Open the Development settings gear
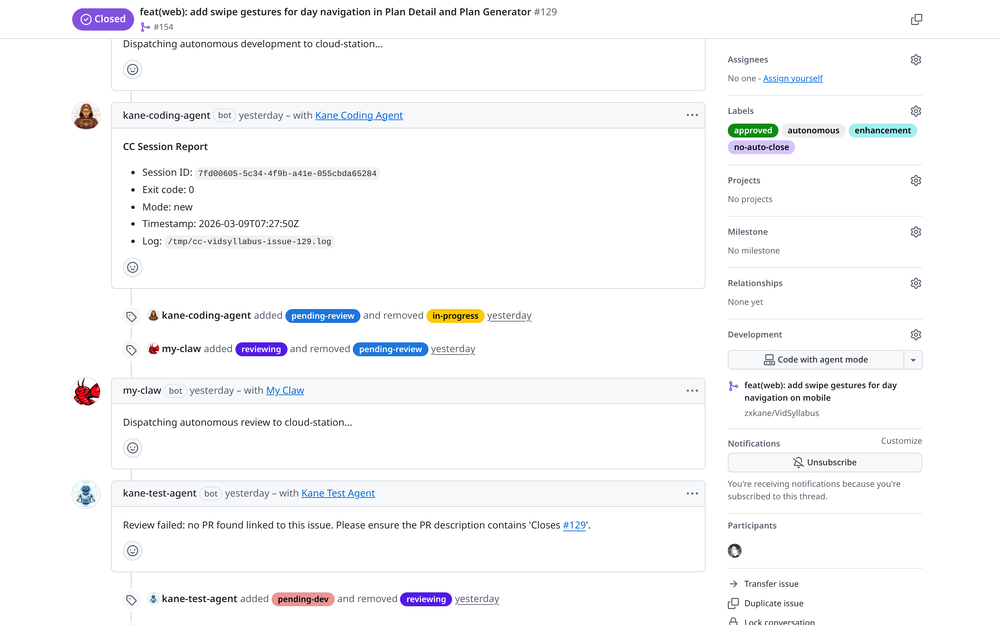This screenshot has width=1000, height=625. (x=915, y=334)
